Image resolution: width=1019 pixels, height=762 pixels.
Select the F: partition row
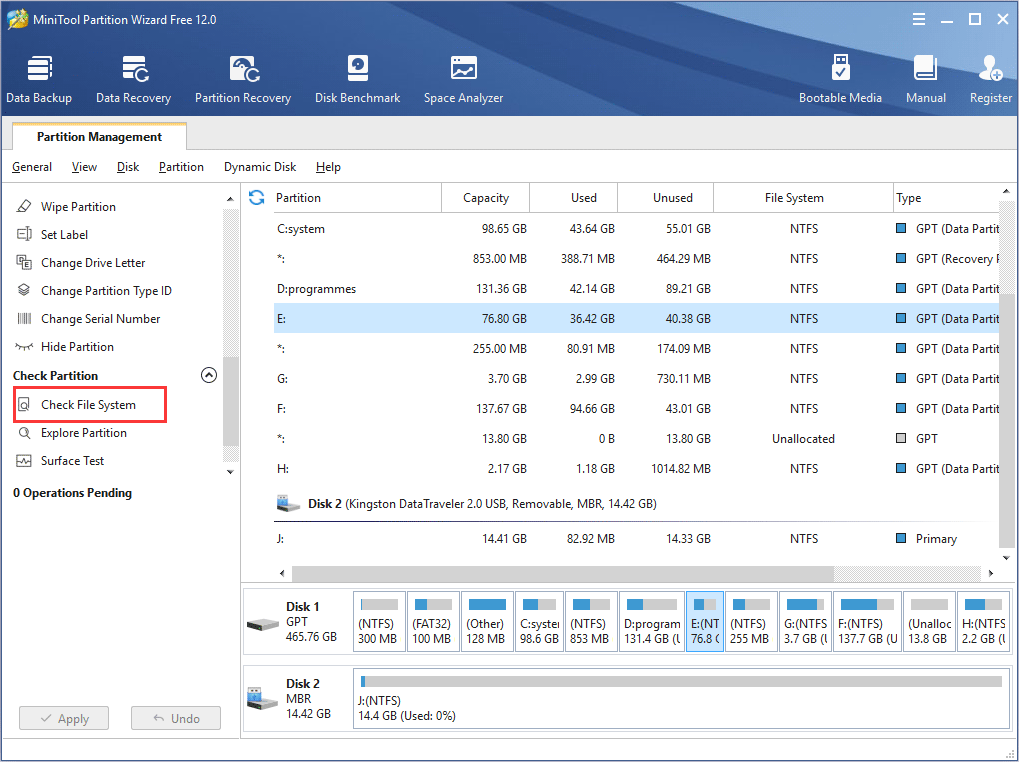tap(636, 409)
